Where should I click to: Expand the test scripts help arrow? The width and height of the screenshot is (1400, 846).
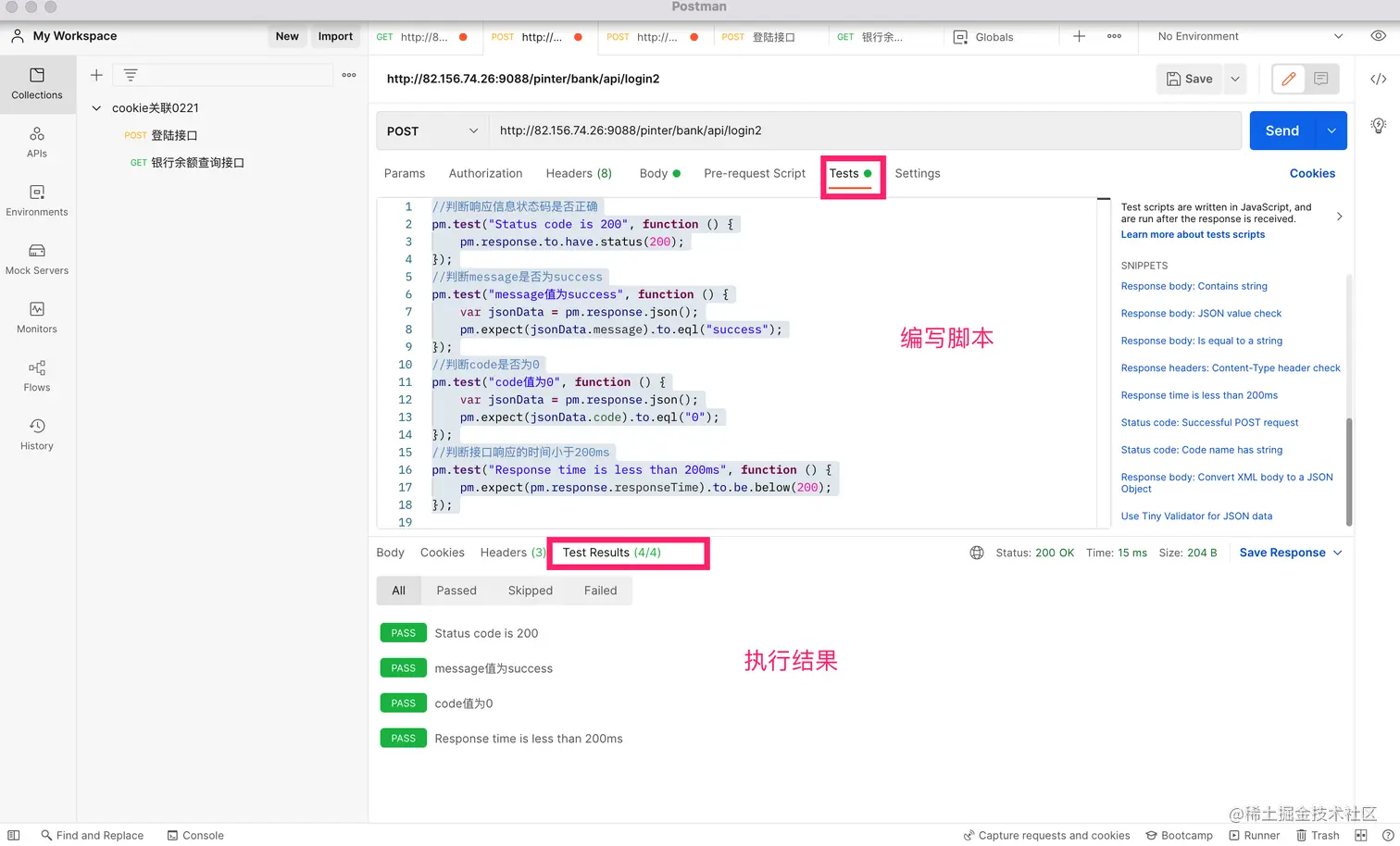pyautogui.click(x=1339, y=217)
